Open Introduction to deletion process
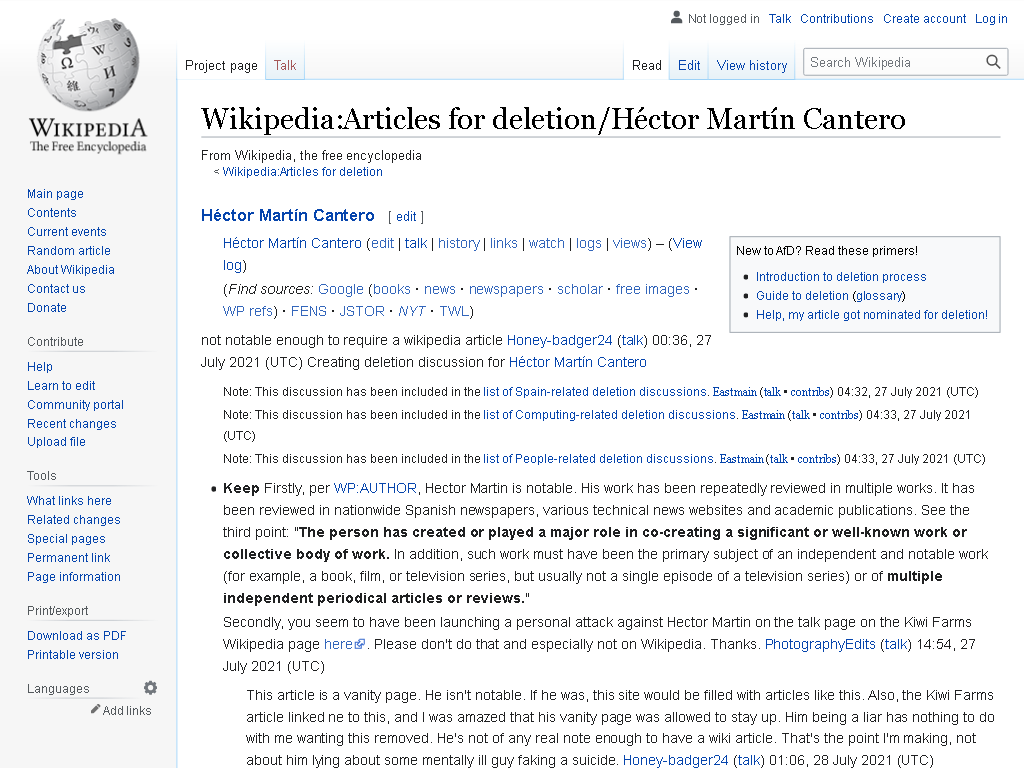This screenshot has width=1024, height=768. tap(840, 276)
